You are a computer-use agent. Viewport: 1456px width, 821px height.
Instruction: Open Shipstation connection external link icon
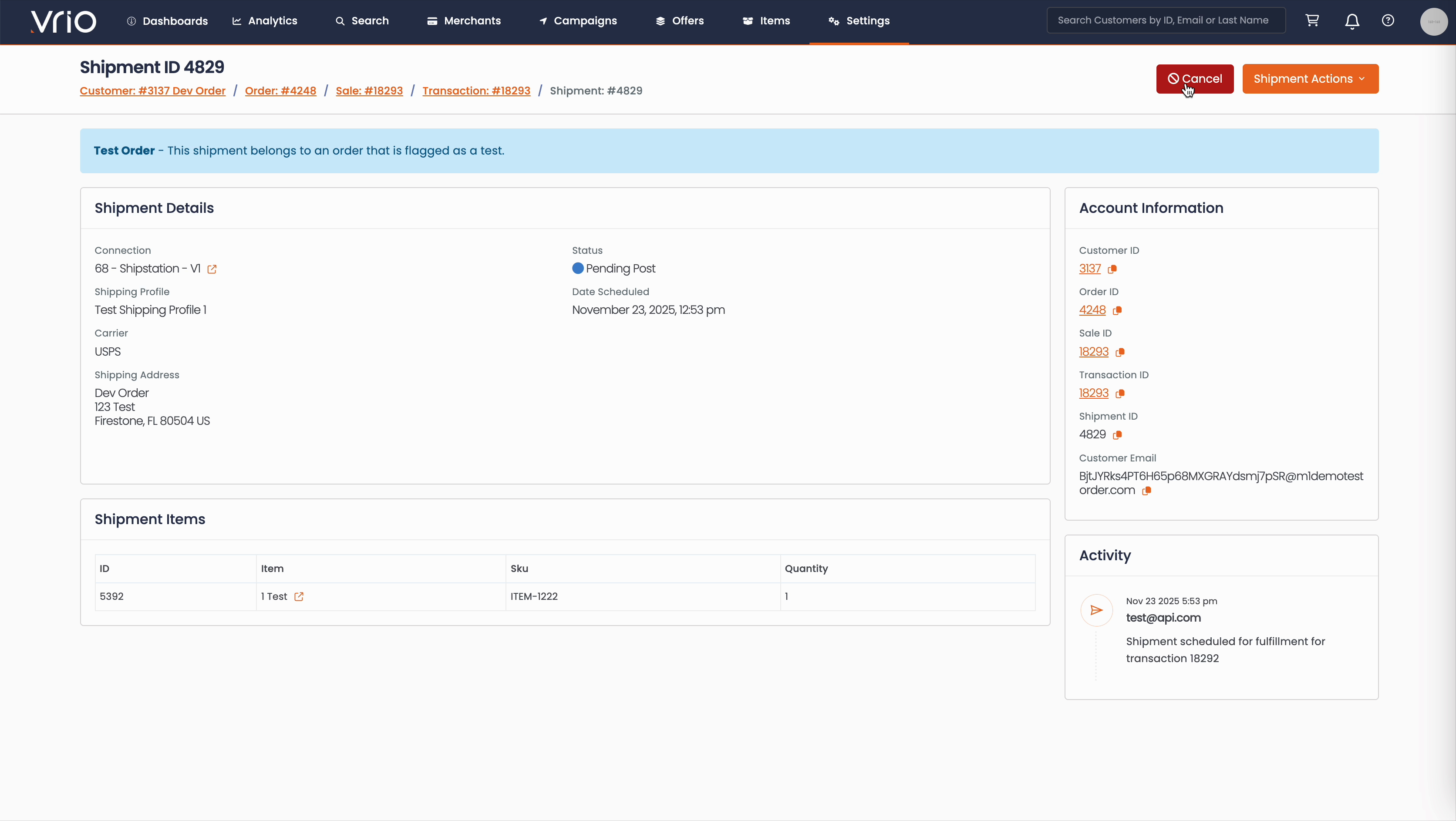tap(212, 269)
